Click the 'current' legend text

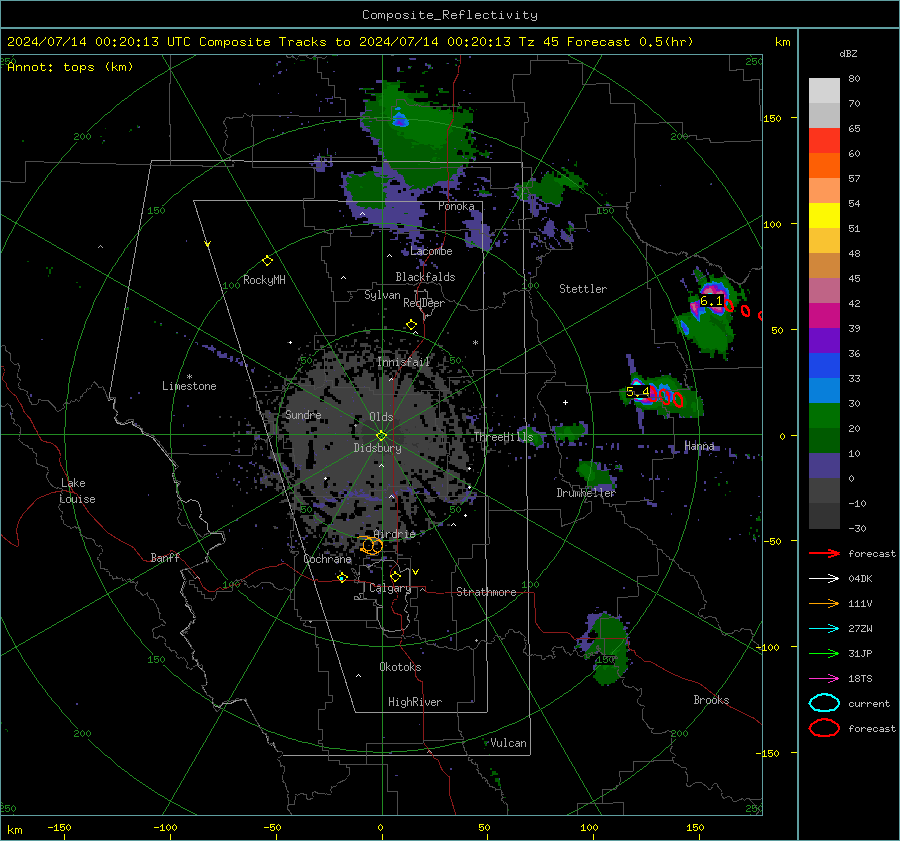tap(869, 704)
